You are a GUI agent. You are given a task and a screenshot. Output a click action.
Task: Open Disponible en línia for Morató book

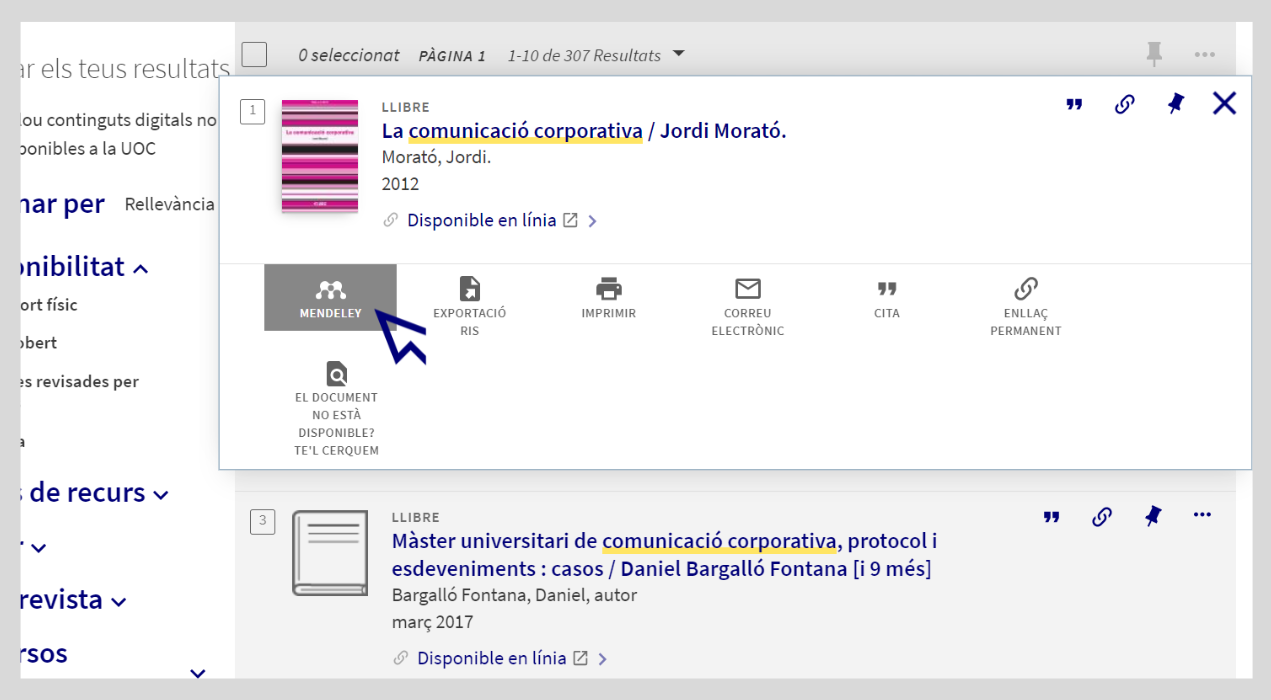[x=481, y=220]
